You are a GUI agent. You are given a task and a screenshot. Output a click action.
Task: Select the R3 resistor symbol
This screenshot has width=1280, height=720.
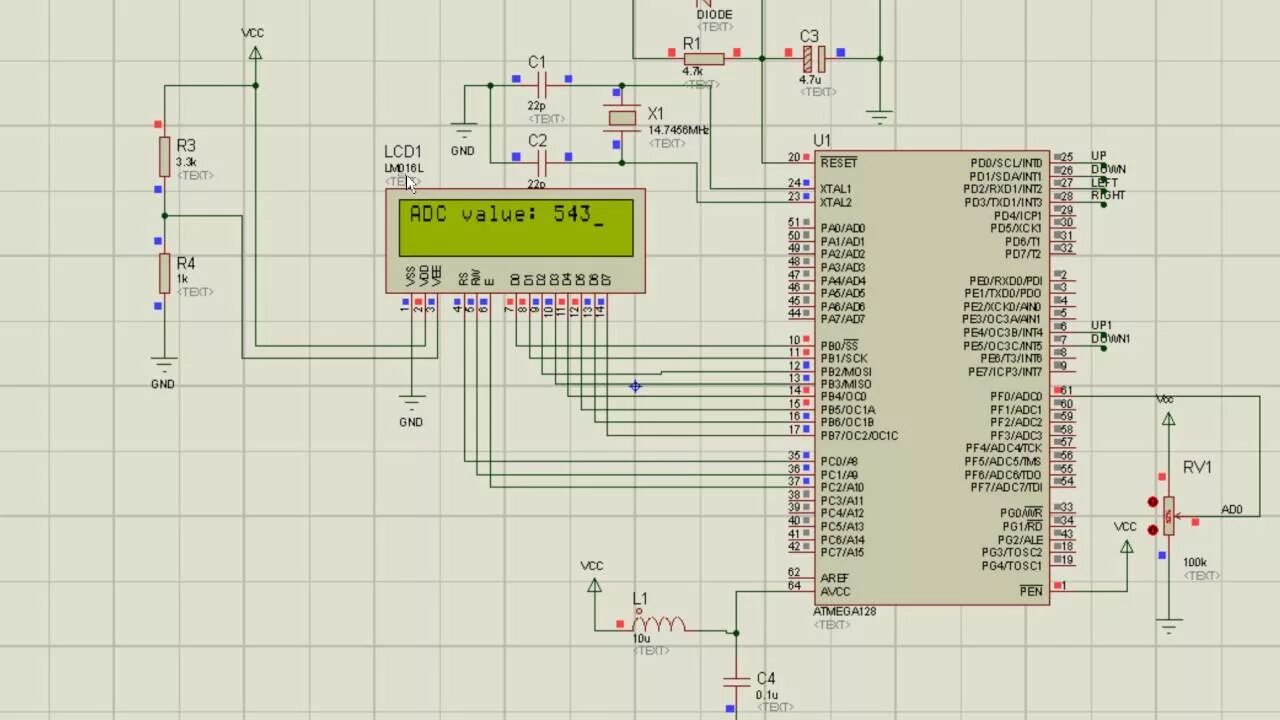[x=164, y=157]
